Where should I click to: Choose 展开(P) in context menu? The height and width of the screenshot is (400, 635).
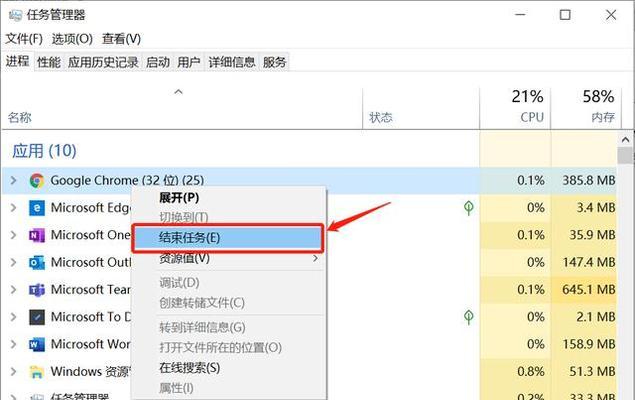pyautogui.click(x=179, y=198)
